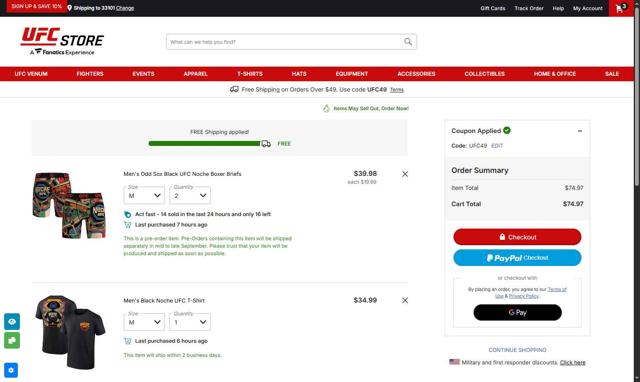Open the FIGHTERS menu
Viewport: 640px width, 382px height.
(90, 74)
